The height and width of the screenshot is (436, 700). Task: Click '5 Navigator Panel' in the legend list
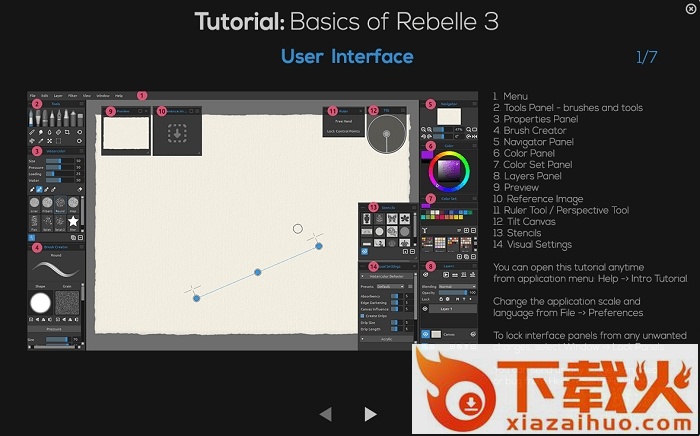533,142
